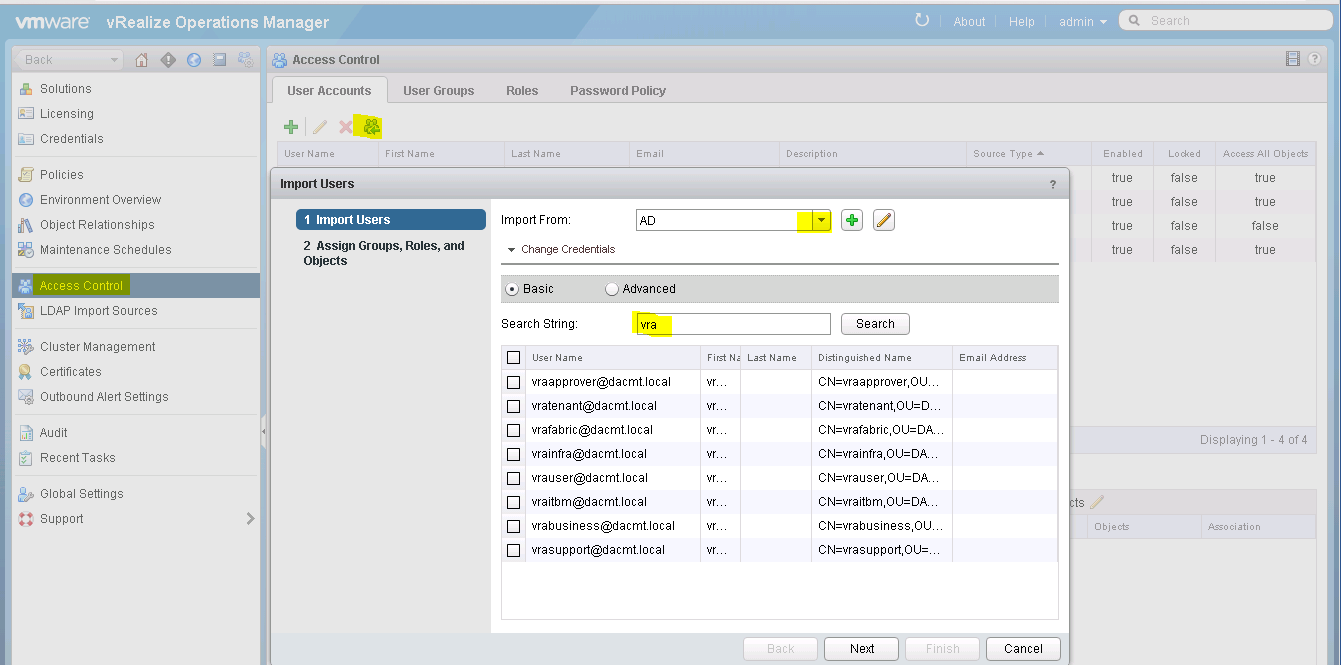Image resolution: width=1341 pixels, height=665 pixels.
Task: Collapse the left navigation pane handle
Action: [263, 432]
